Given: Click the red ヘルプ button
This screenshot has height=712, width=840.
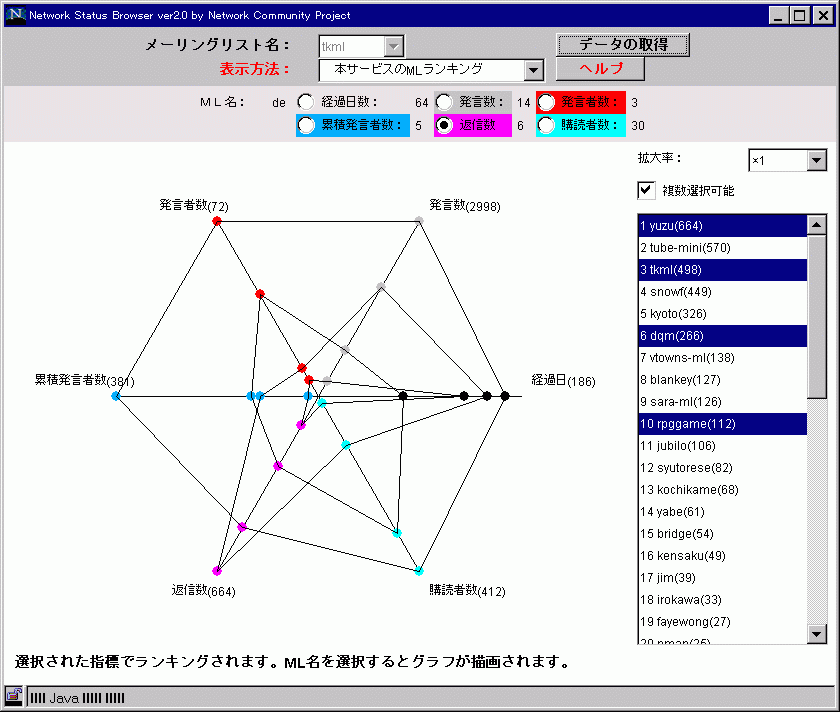Looking at the screenshot, I should 600,68.
